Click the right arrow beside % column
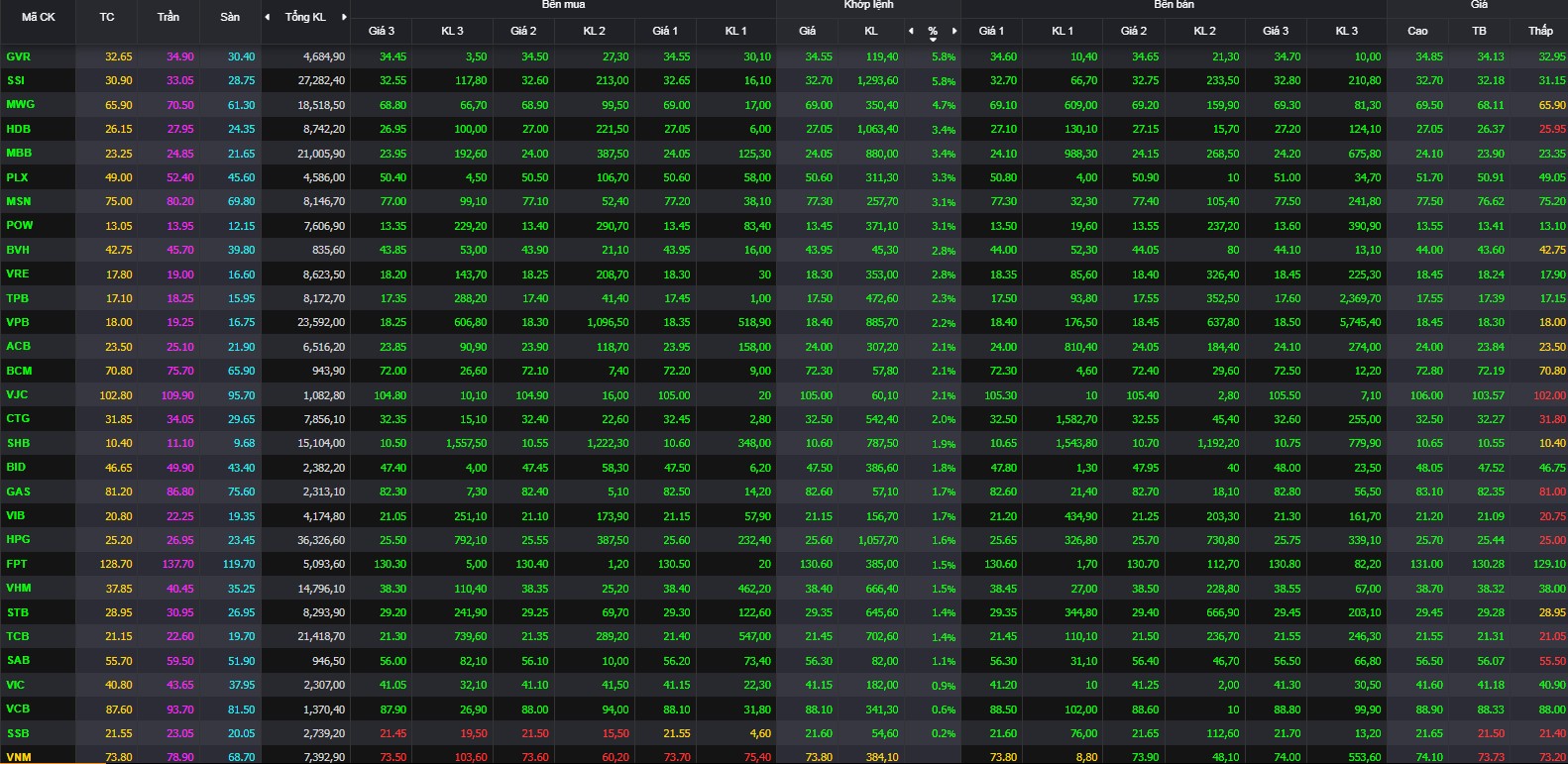 (953, 31)
